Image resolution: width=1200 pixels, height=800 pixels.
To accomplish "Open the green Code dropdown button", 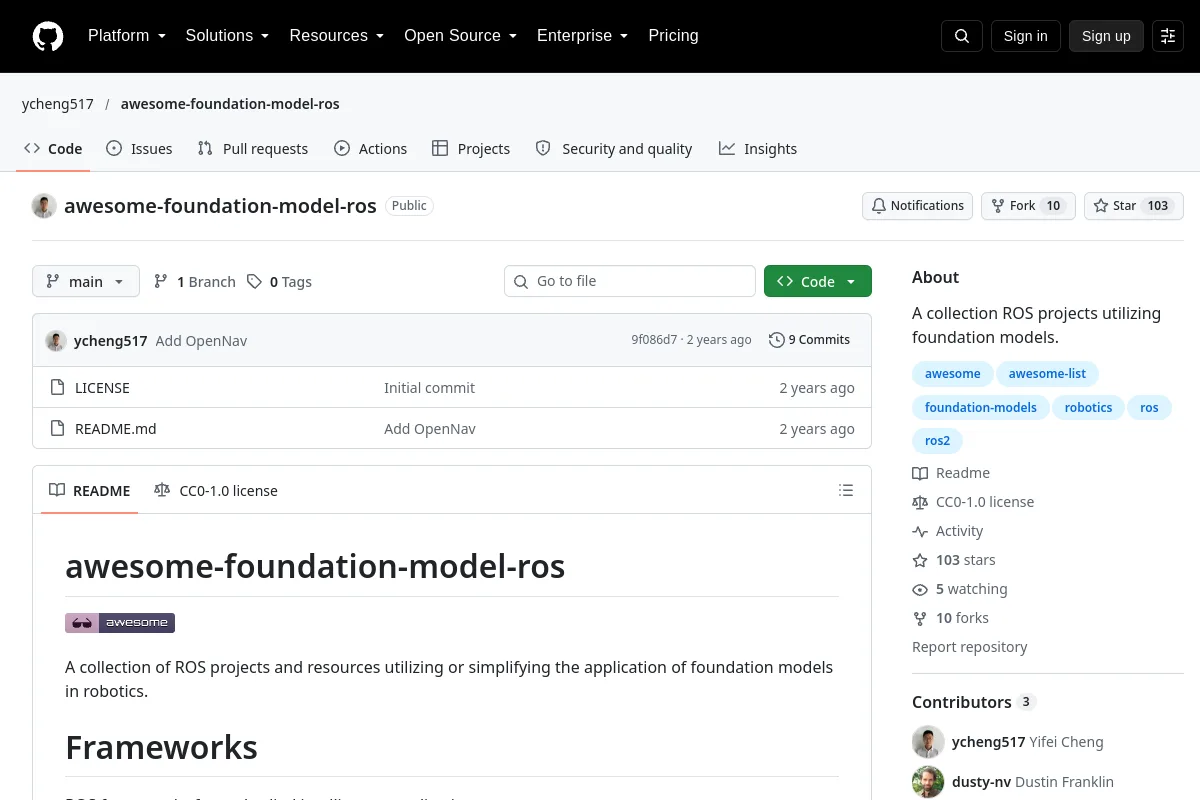I will (x=818, y=281).
